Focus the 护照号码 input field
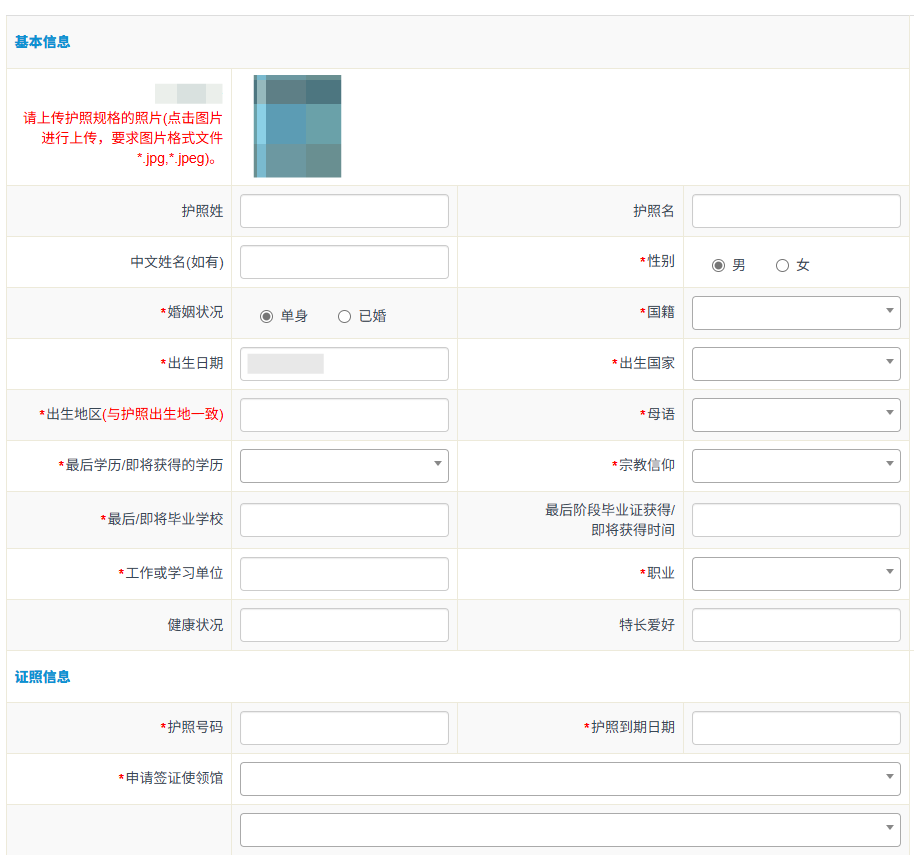914x855 pixels. click(344, 728)
